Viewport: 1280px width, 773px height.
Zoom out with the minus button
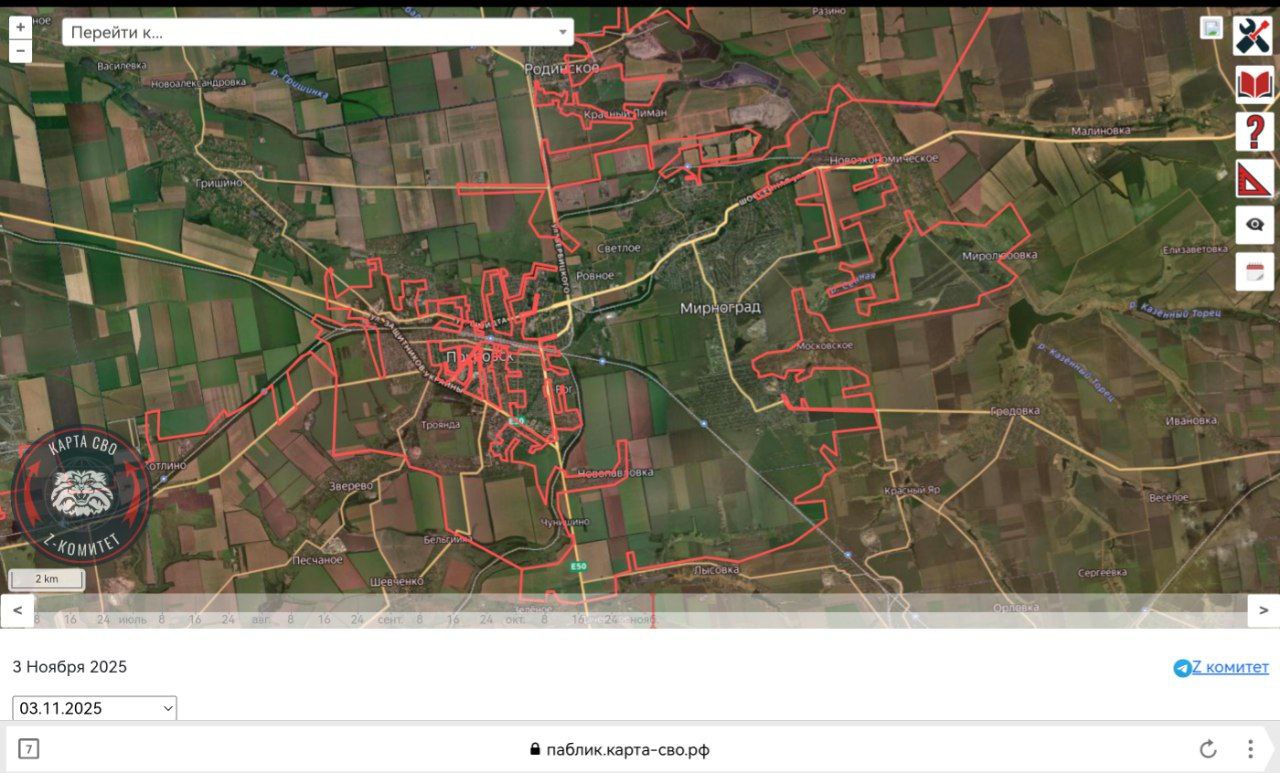click(20, 51)
